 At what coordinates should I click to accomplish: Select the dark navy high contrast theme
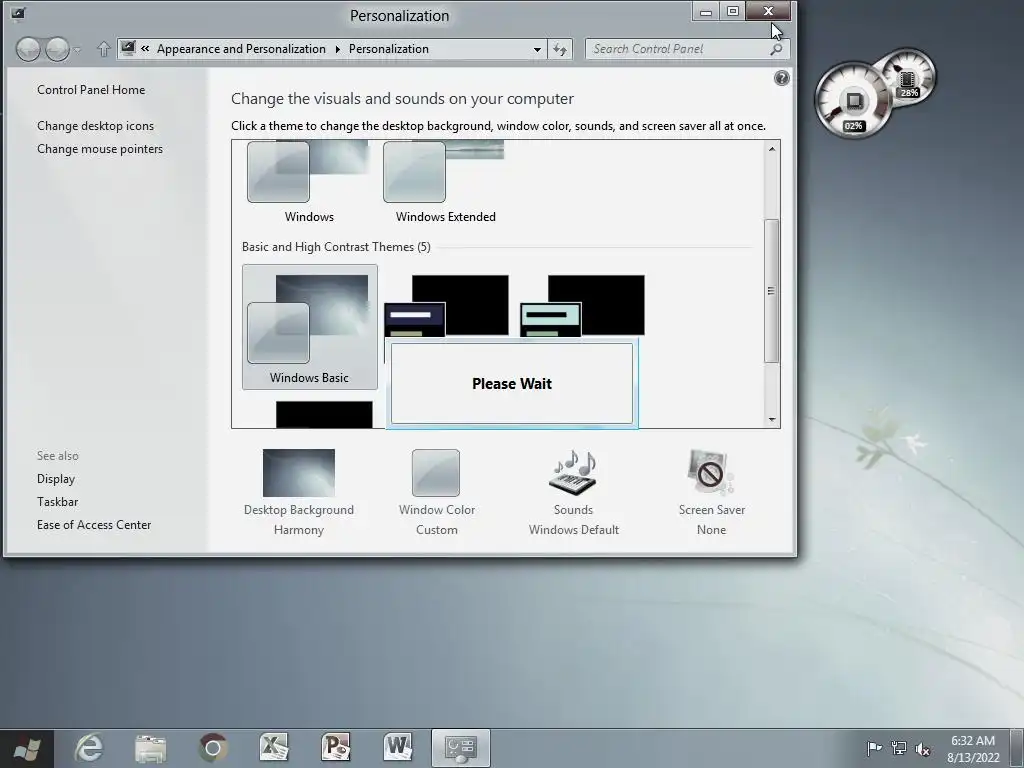[446, 306]
